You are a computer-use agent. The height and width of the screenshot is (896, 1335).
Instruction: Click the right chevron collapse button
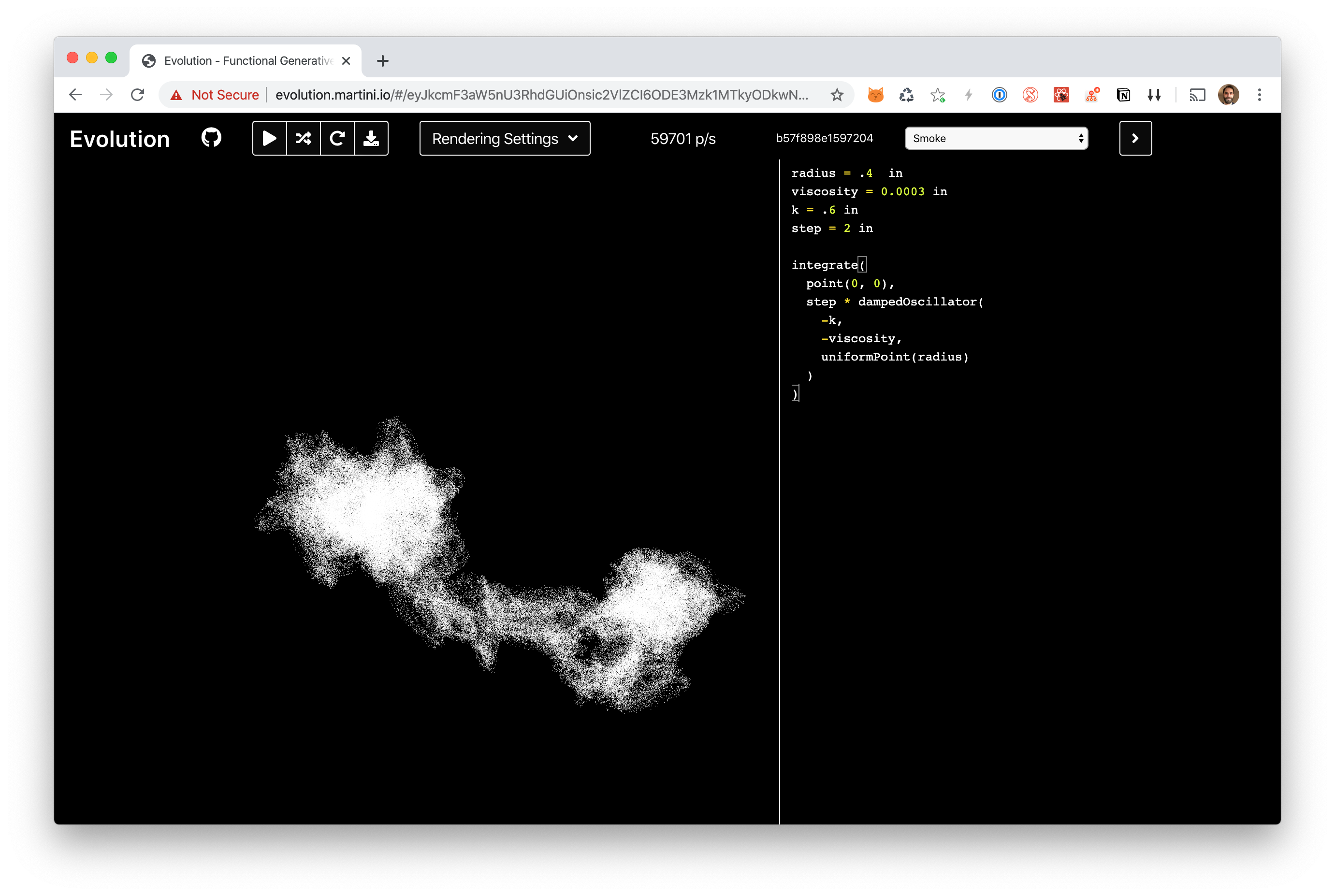(x=1135, y=138)
